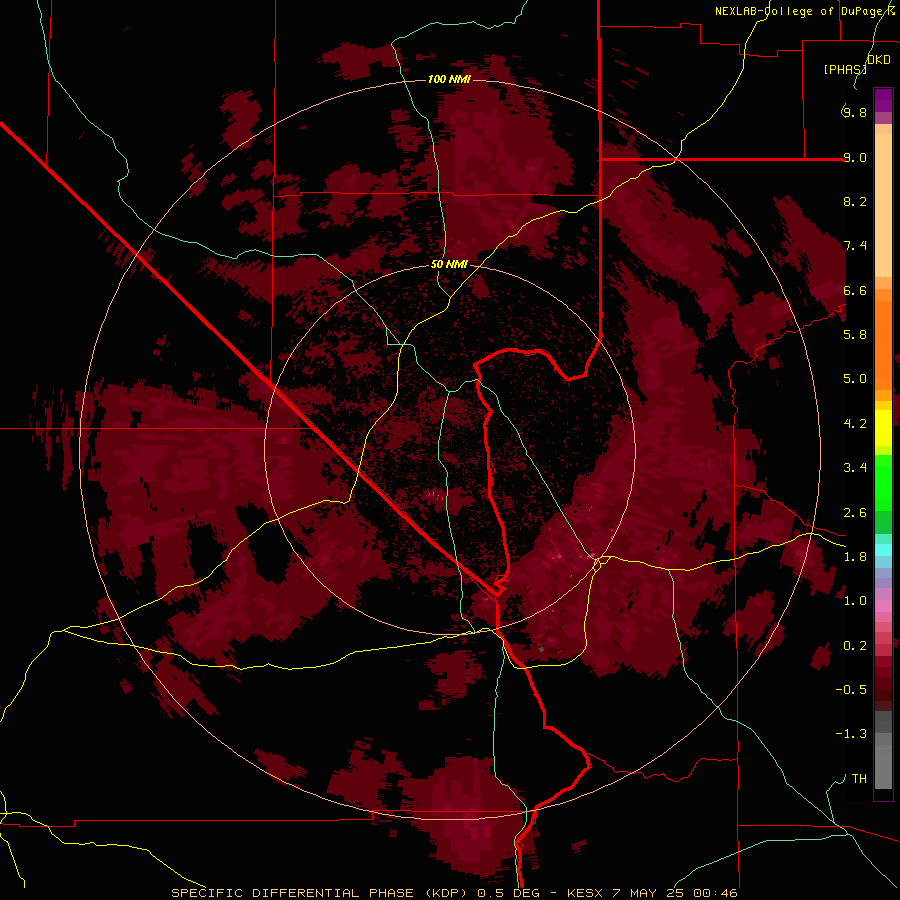Click the 9.8 value on the color scale
This screenshot has width=900, height=900.
coord(855,112)
